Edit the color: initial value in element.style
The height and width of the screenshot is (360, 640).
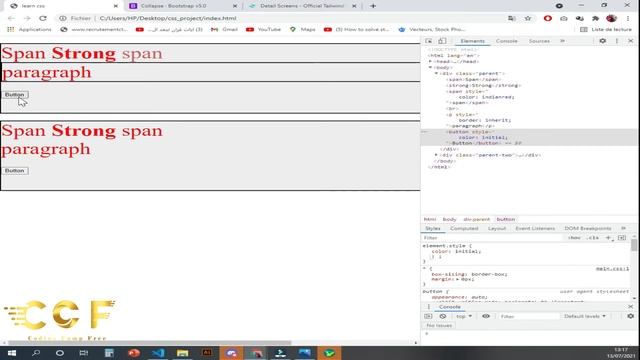[x=468, y=251]
